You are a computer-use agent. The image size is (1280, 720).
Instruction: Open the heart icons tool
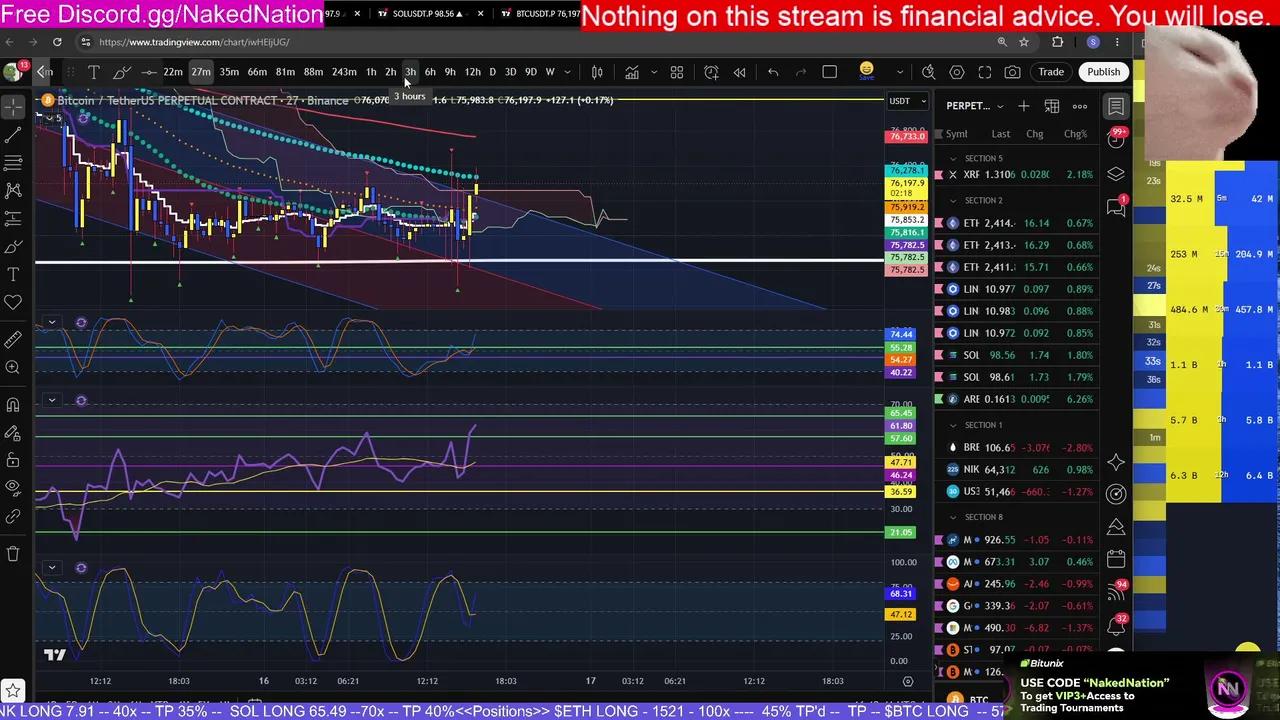13,302
